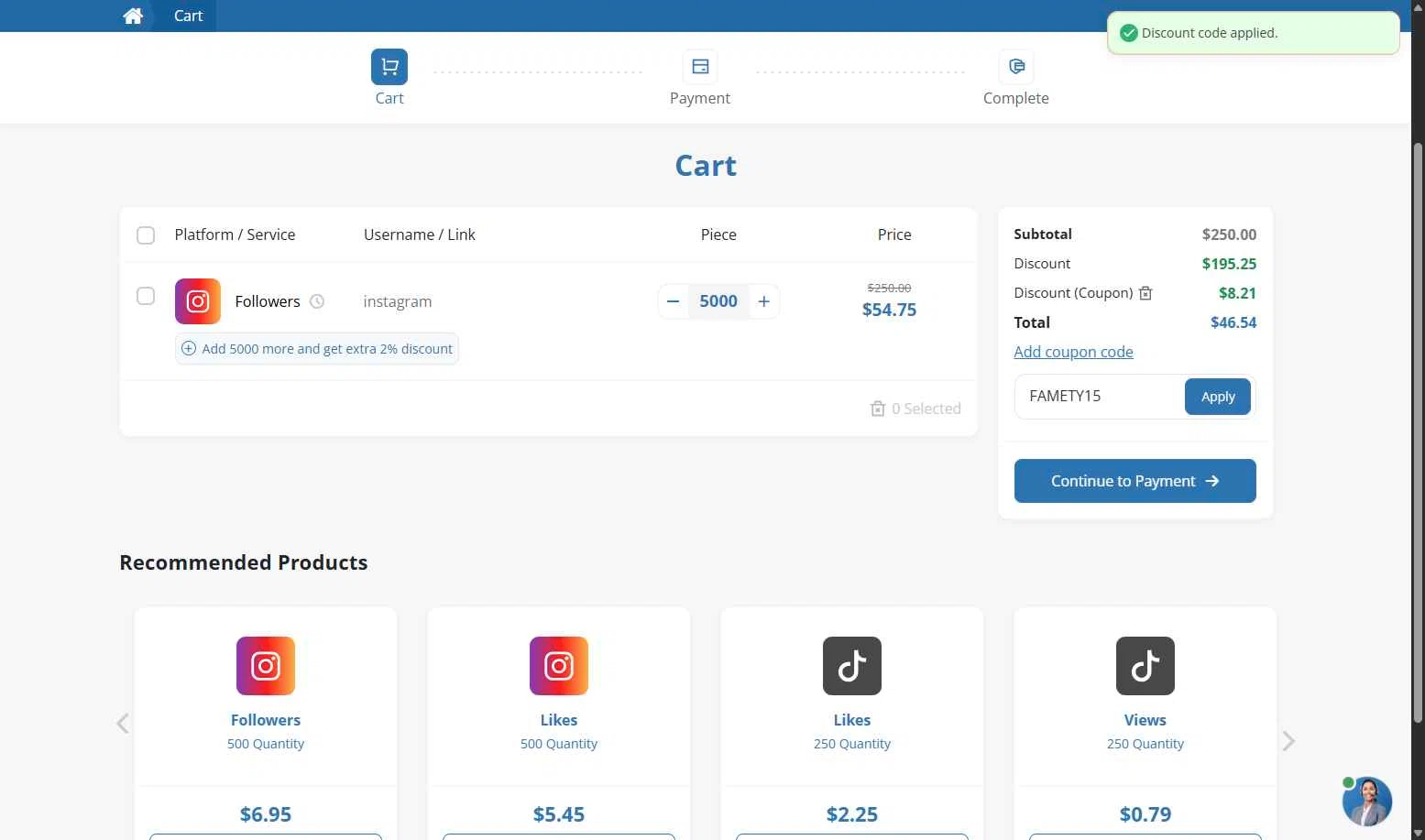Screen dimensions: 1425x840
Task: Click the Views recommended product title
Action: click(1145, 720)
